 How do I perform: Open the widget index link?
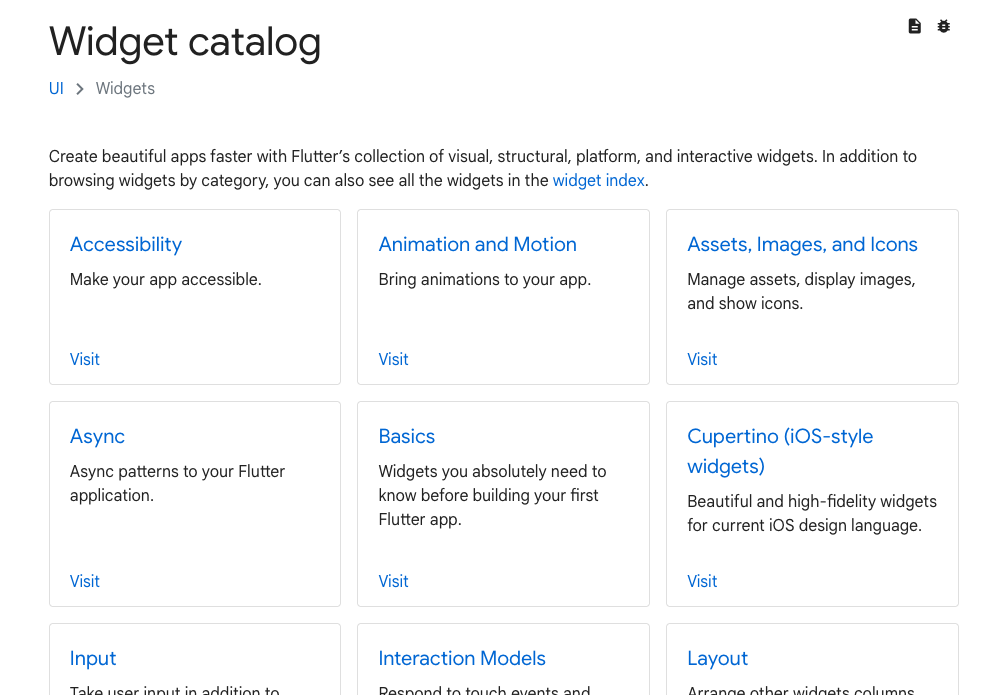coord(598,180)
